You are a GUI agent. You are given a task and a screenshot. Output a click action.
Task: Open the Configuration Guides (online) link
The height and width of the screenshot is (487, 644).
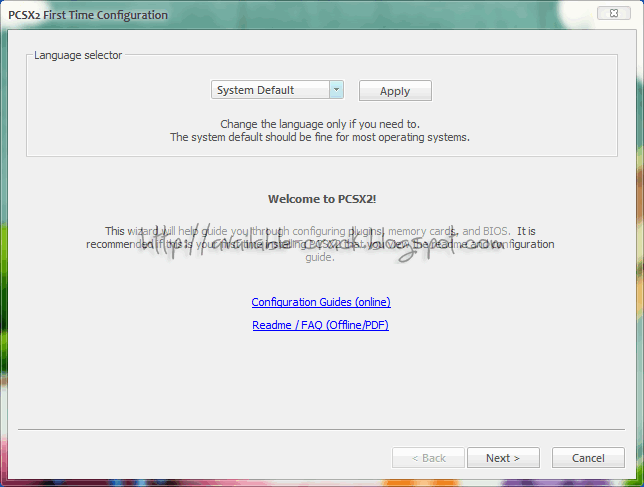coord(321,302)
